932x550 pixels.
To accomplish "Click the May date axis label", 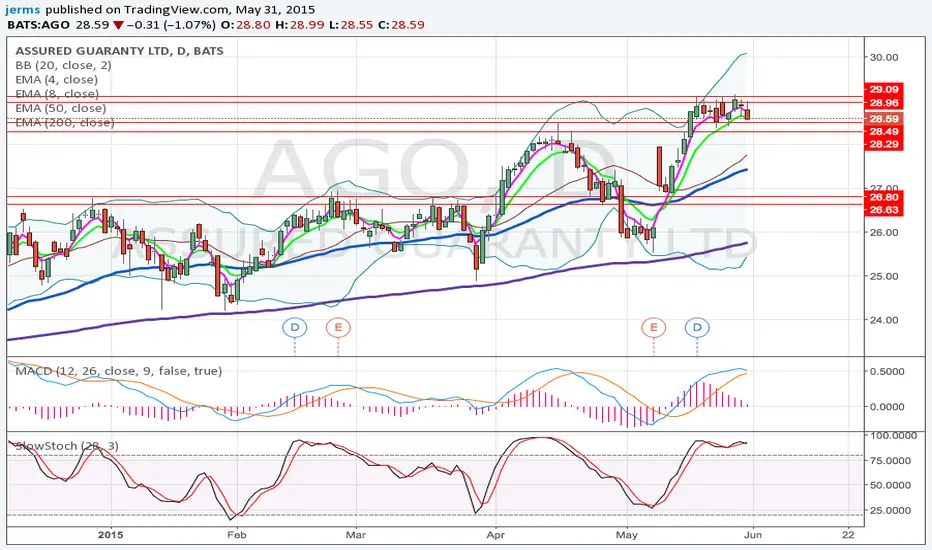I will pos(626,535).
